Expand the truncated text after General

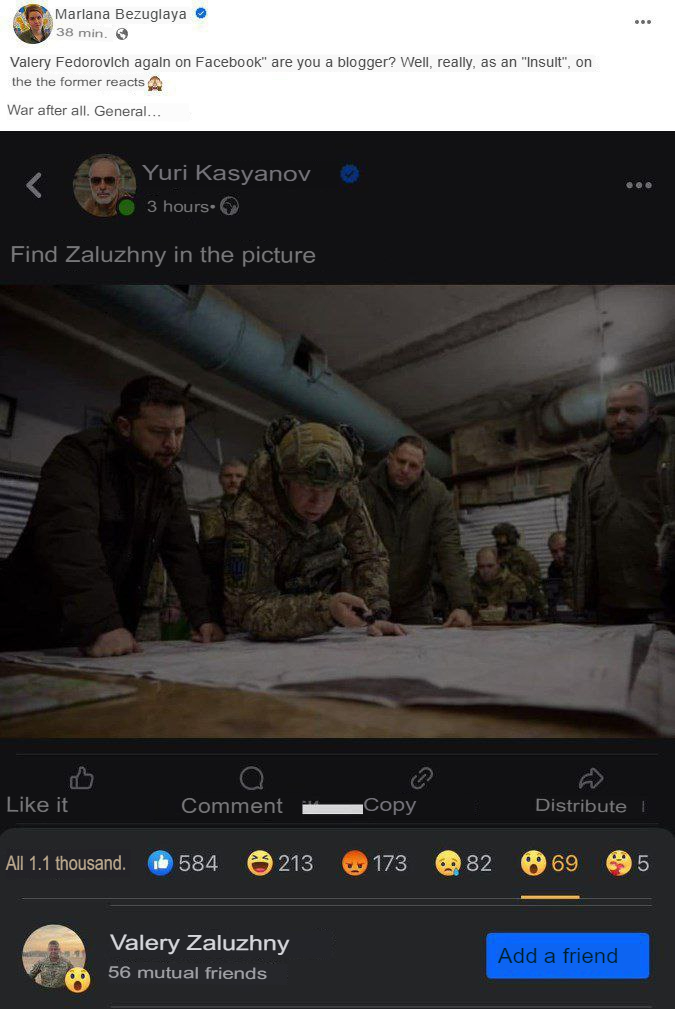click(154, 111)
